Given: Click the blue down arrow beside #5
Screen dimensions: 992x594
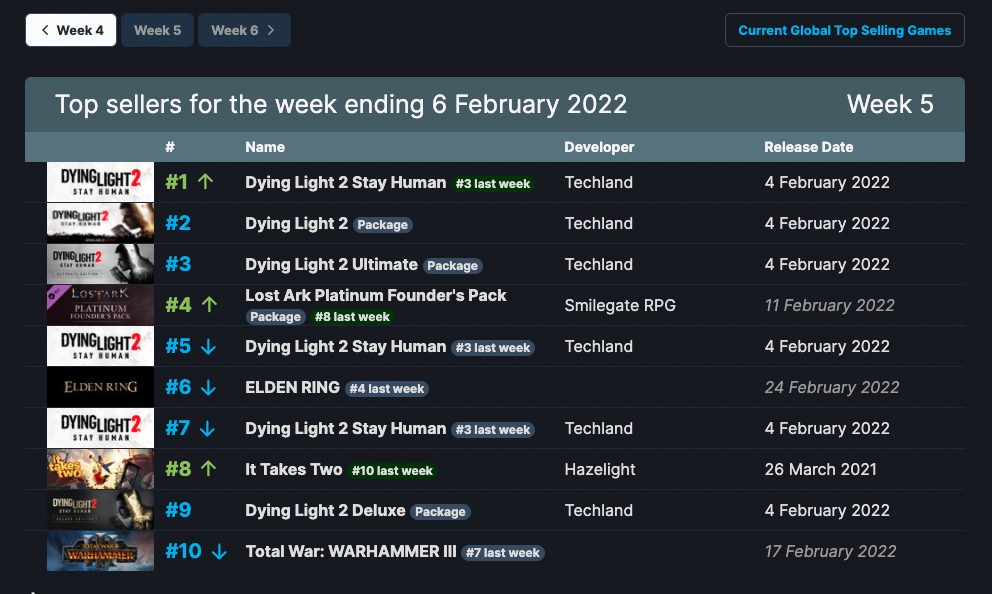Looking at the screenshot, I should coord(209,347).
